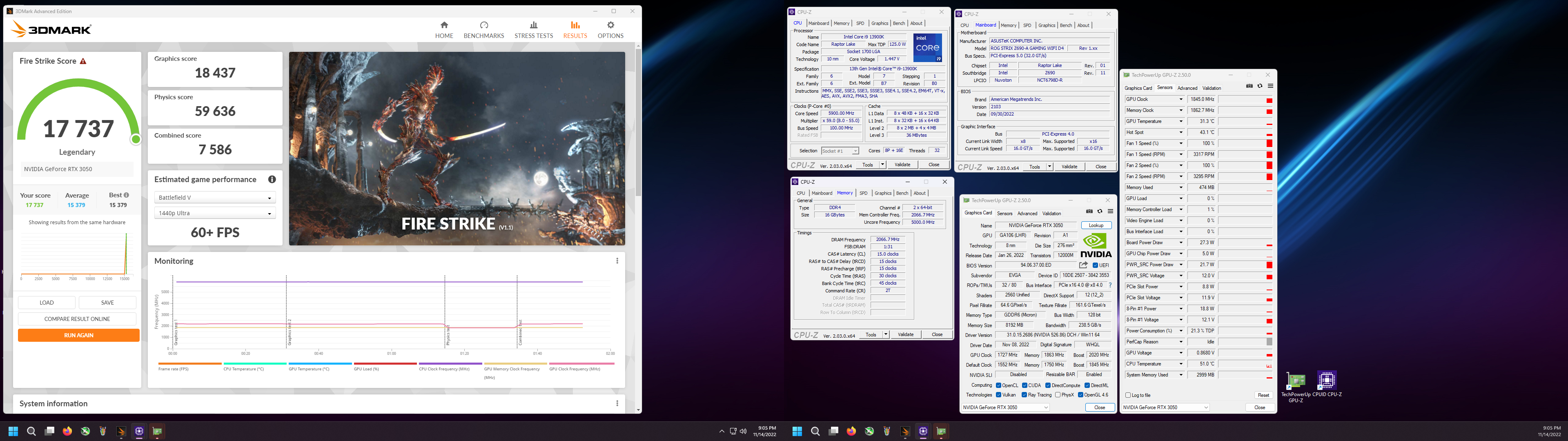This screenshot has height=441, width=1568.
Task: Open hamburger menu in GPU-Z Graphics Card window
Action: (x=1110, y=212)
